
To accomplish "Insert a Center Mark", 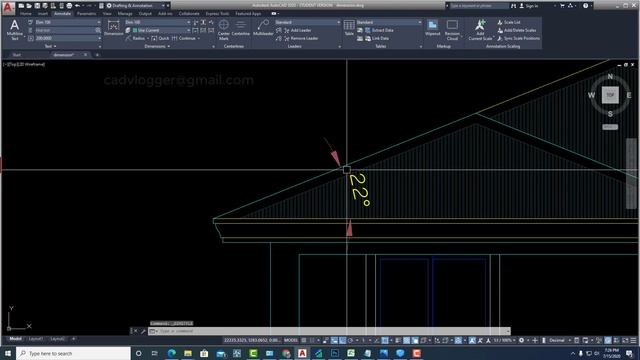I will [x=224, y=30].
